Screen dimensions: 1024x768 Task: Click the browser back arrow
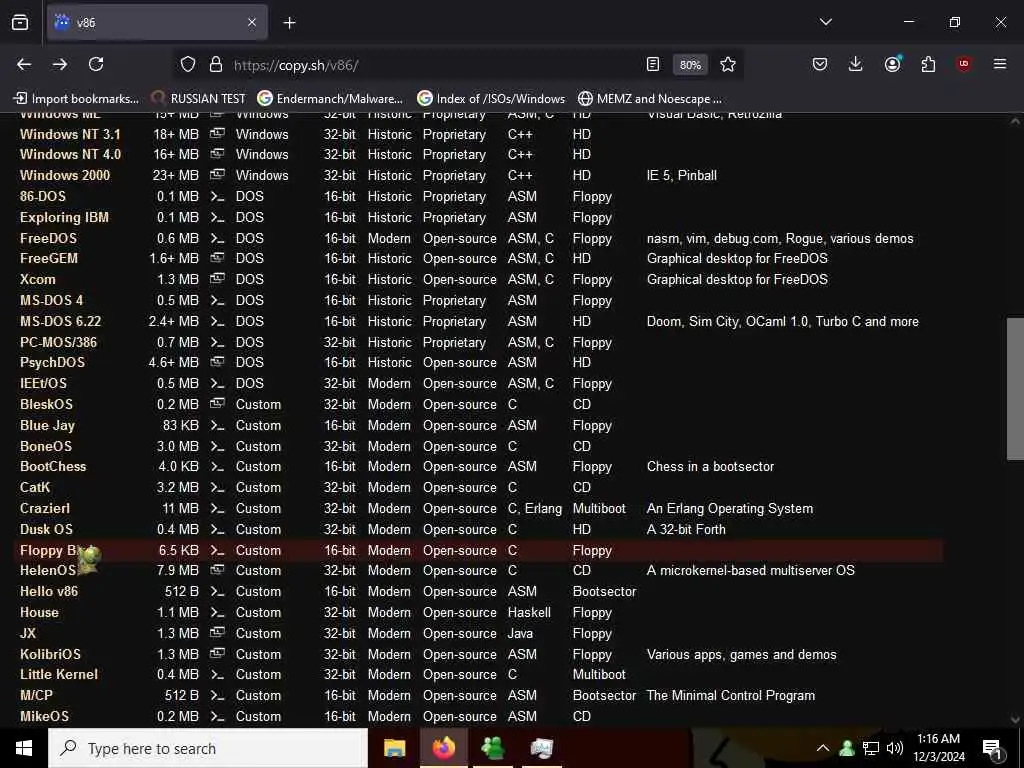tap(24, 64)
